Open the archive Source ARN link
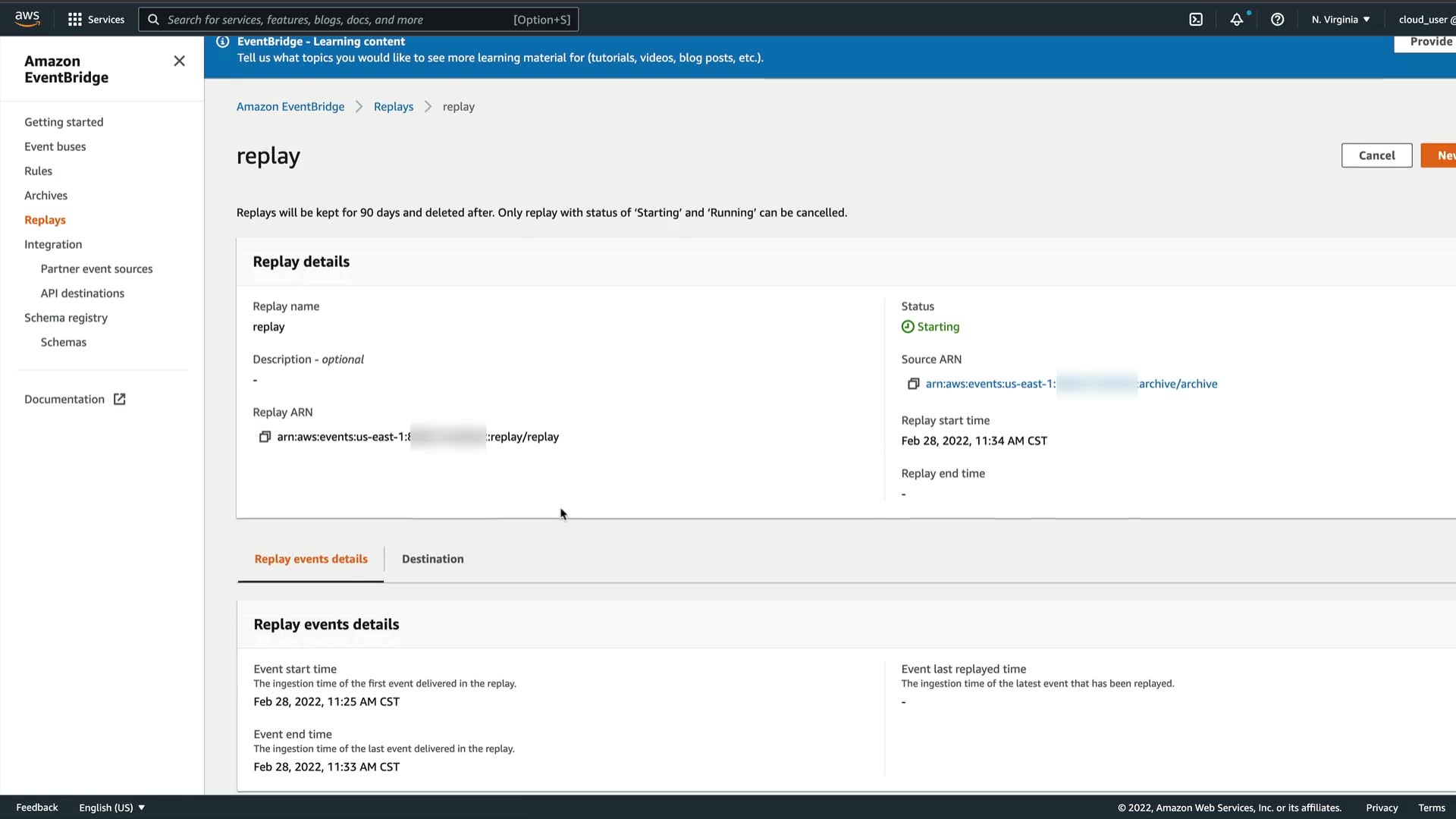Viewport: 1456px width, 819px height. pos(1071,384)
